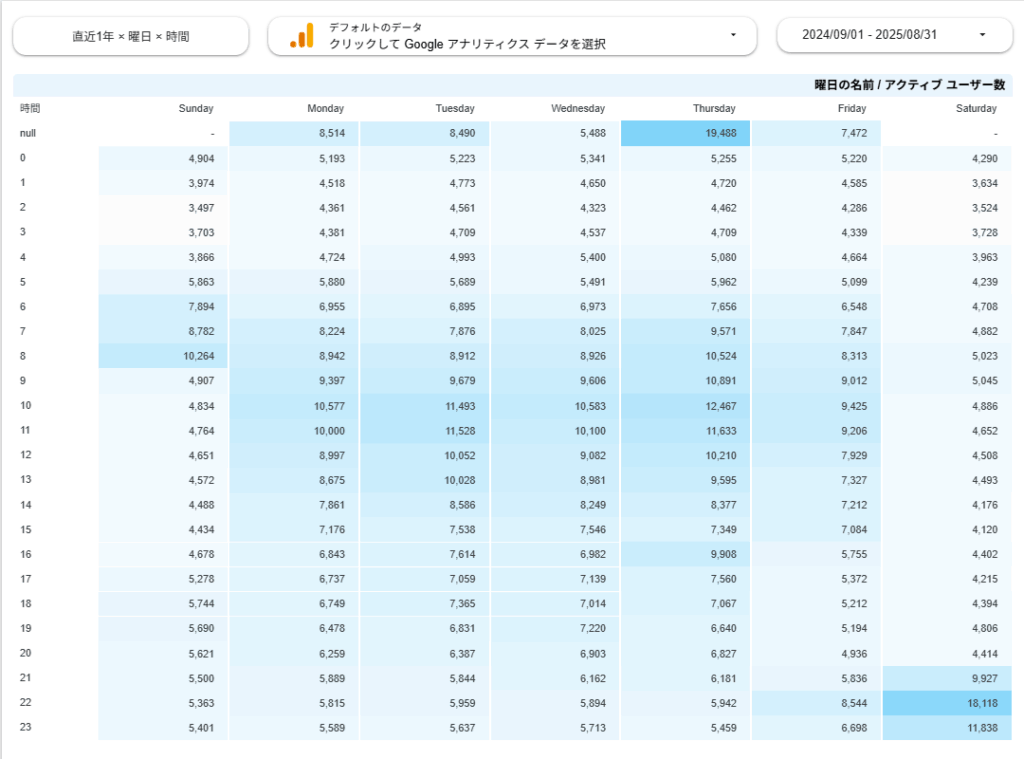Screen dimensions: 1024x759
Task: Select the Tuesday hour 10 cell 11,493
Action: pos(424,406)
